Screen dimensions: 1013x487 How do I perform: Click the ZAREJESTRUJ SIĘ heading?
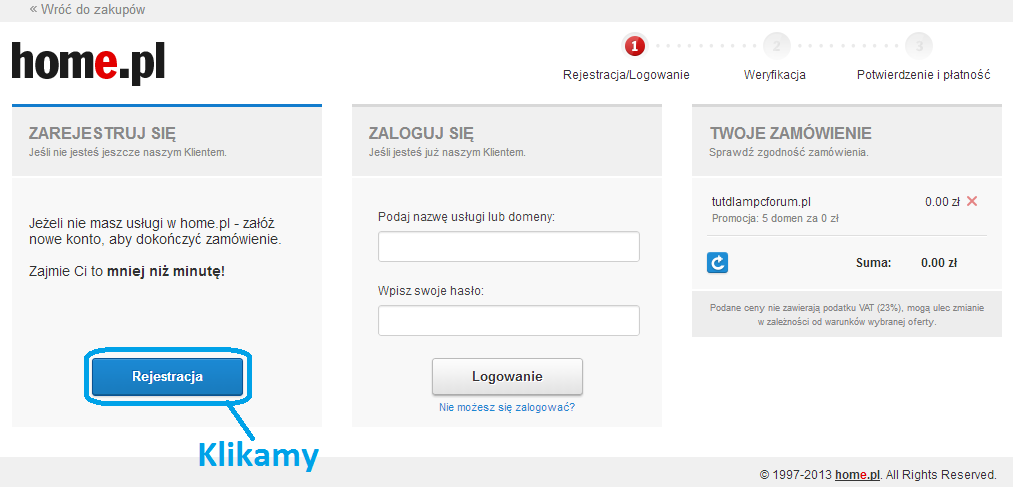pyautogui.click(x=103, y=134)
